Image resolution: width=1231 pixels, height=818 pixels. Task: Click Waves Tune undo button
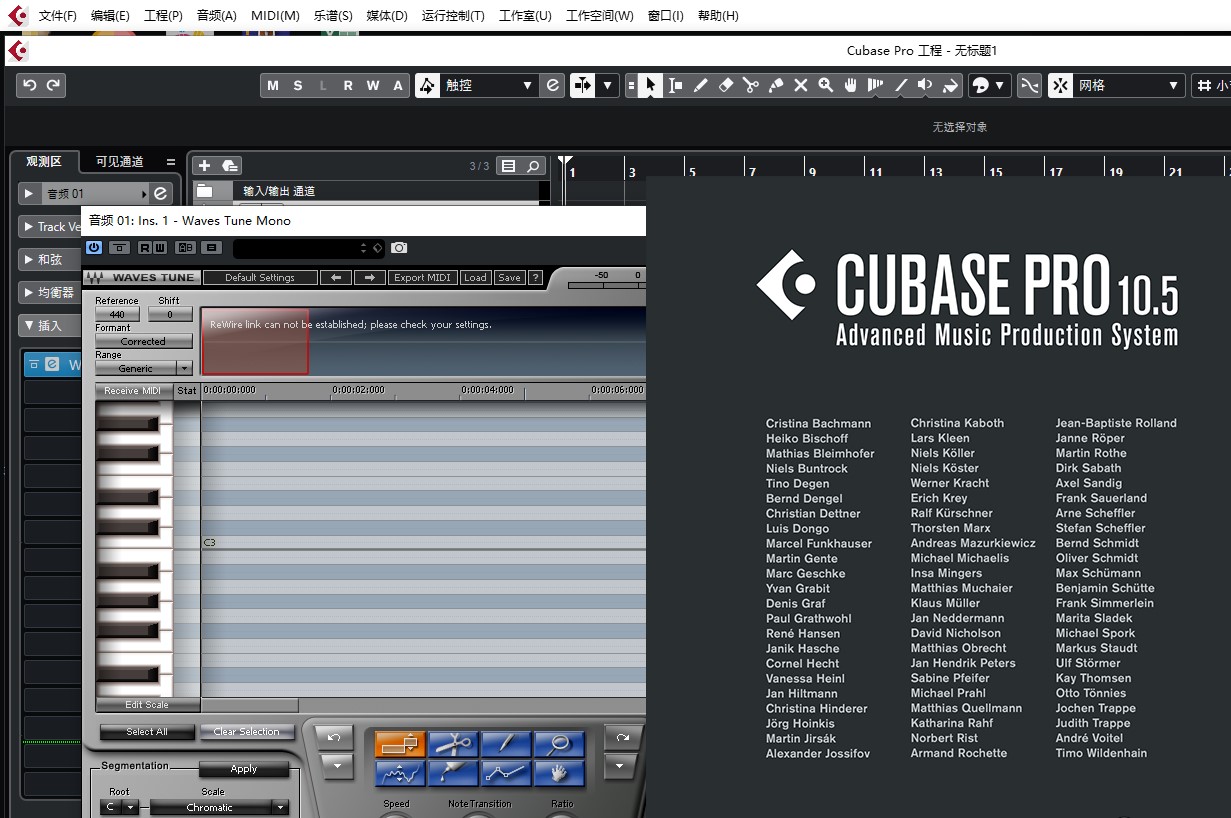point(334,738)
